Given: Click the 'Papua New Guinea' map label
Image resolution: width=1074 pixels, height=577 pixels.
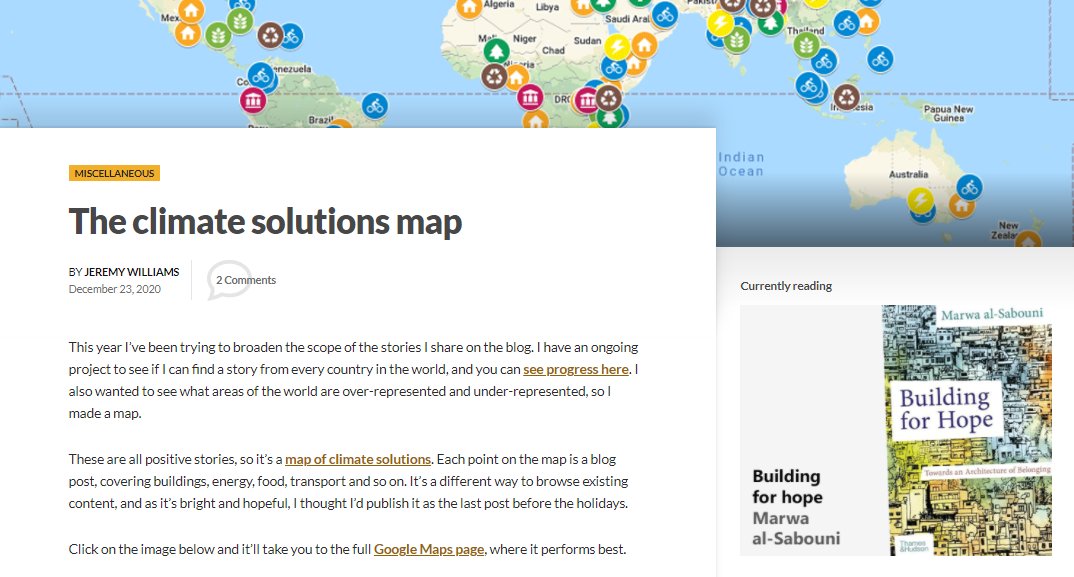Looking at the screenshot, I should click(948, 113).
